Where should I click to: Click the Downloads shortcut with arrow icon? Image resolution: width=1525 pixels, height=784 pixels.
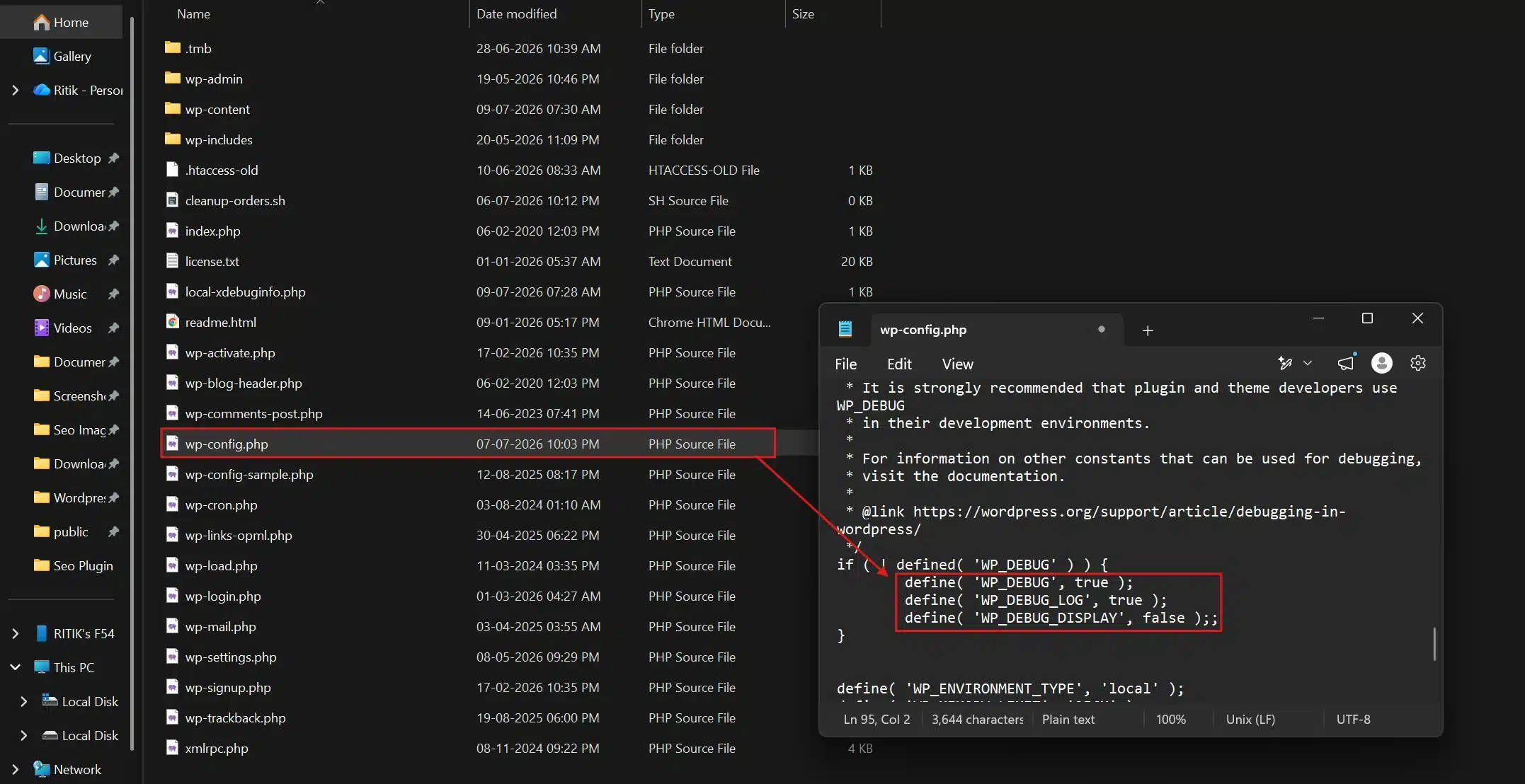click(x=69, y=226)
